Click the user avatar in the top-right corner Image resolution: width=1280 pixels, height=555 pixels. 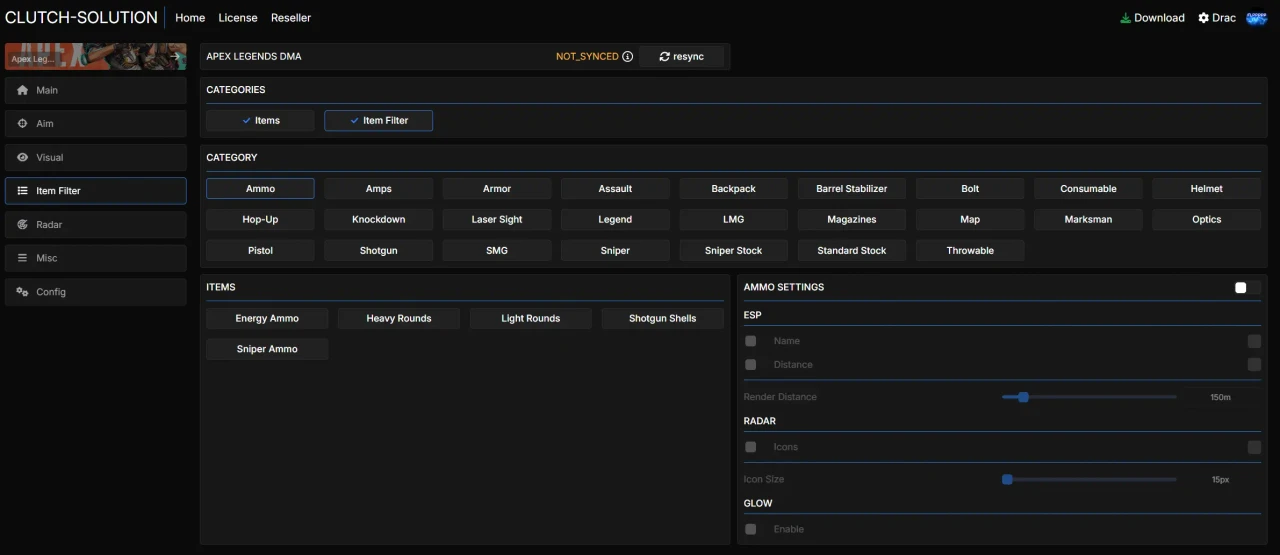pyautogui.click(x=1256, y=18)
